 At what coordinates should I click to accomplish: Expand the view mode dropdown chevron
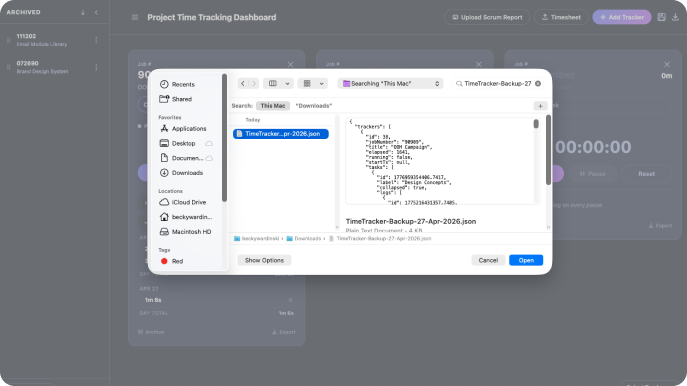tap(287, 84)
